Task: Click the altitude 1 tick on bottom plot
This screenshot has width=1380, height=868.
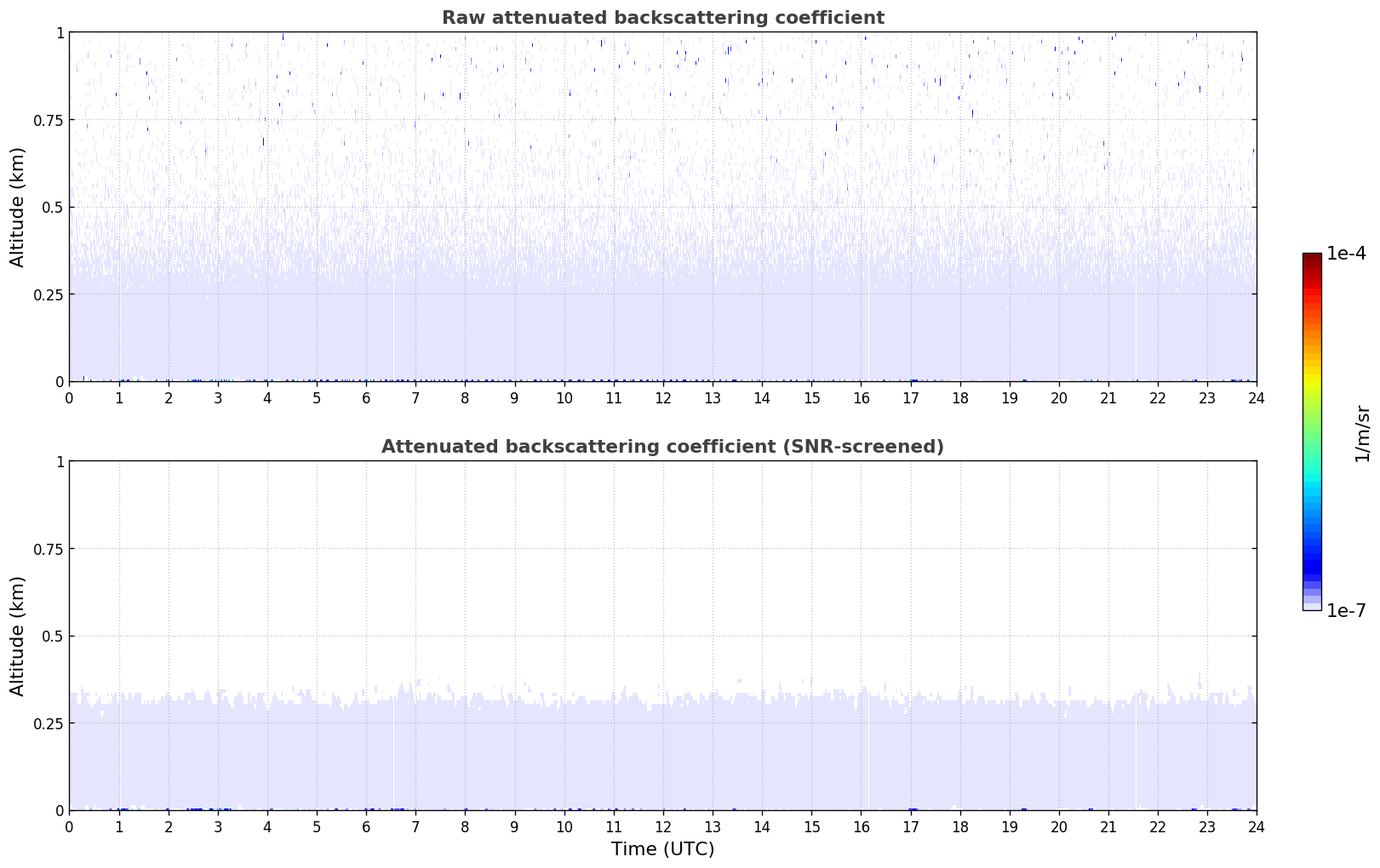Action: (60, 461)
